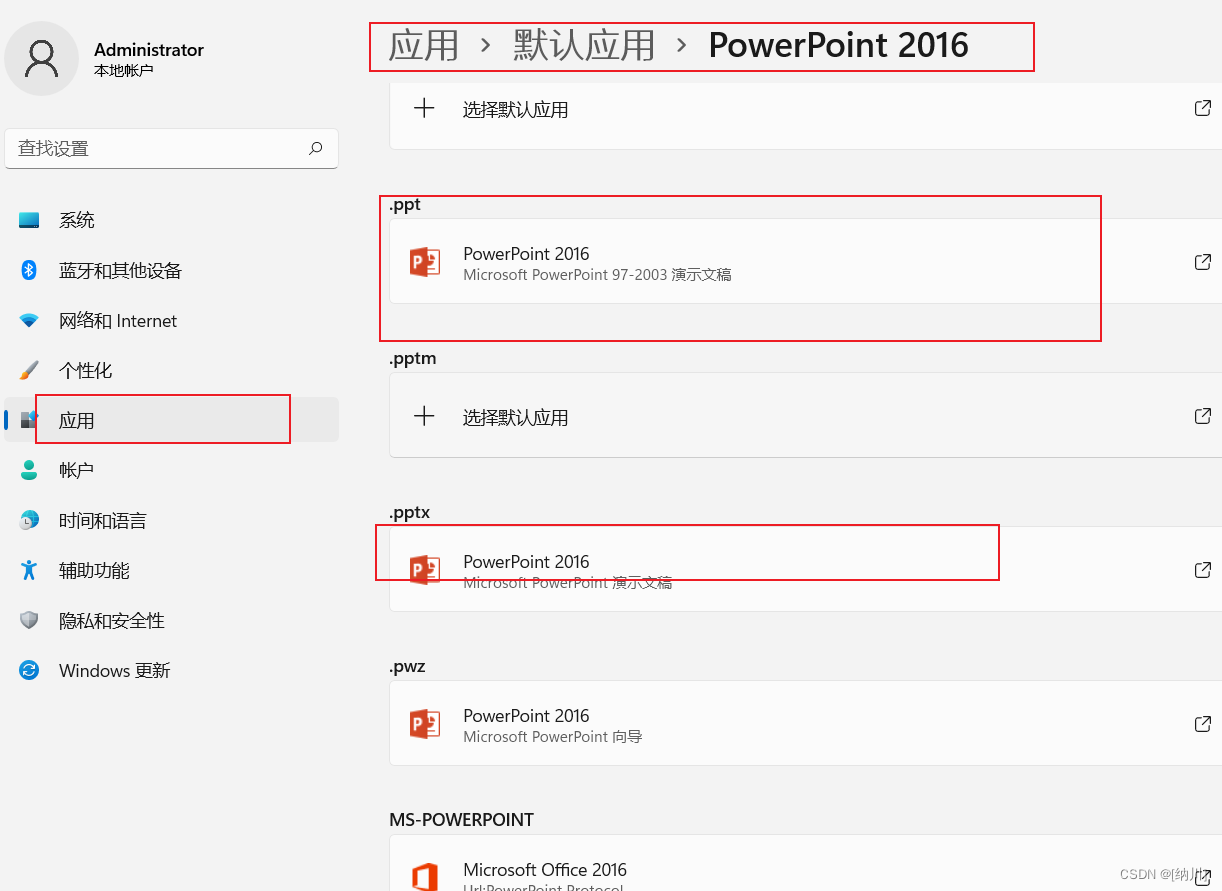Screen dimensions: 1222x891
Task: Click PowerPoint icon in .pptx row
Action: pos(425,570)
